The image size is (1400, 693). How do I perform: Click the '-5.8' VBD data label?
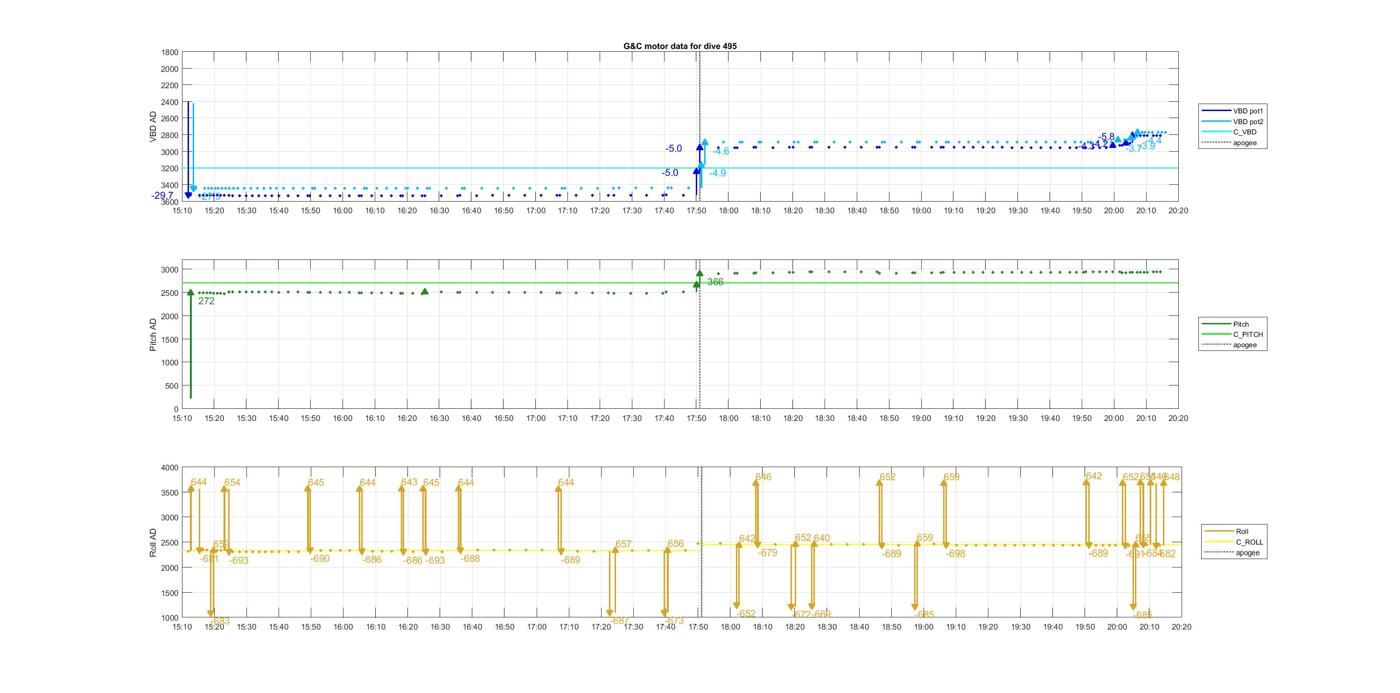coord(1106,137)
